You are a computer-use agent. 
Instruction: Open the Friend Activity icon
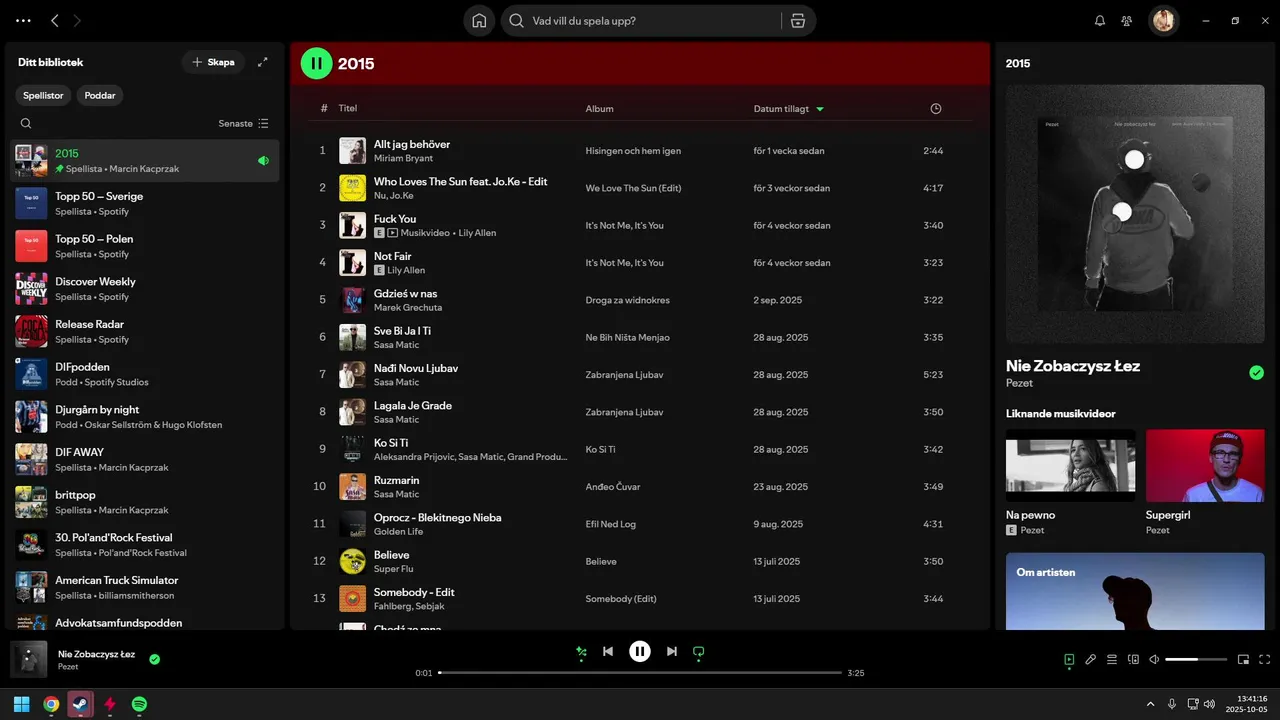coord(1127,20)
